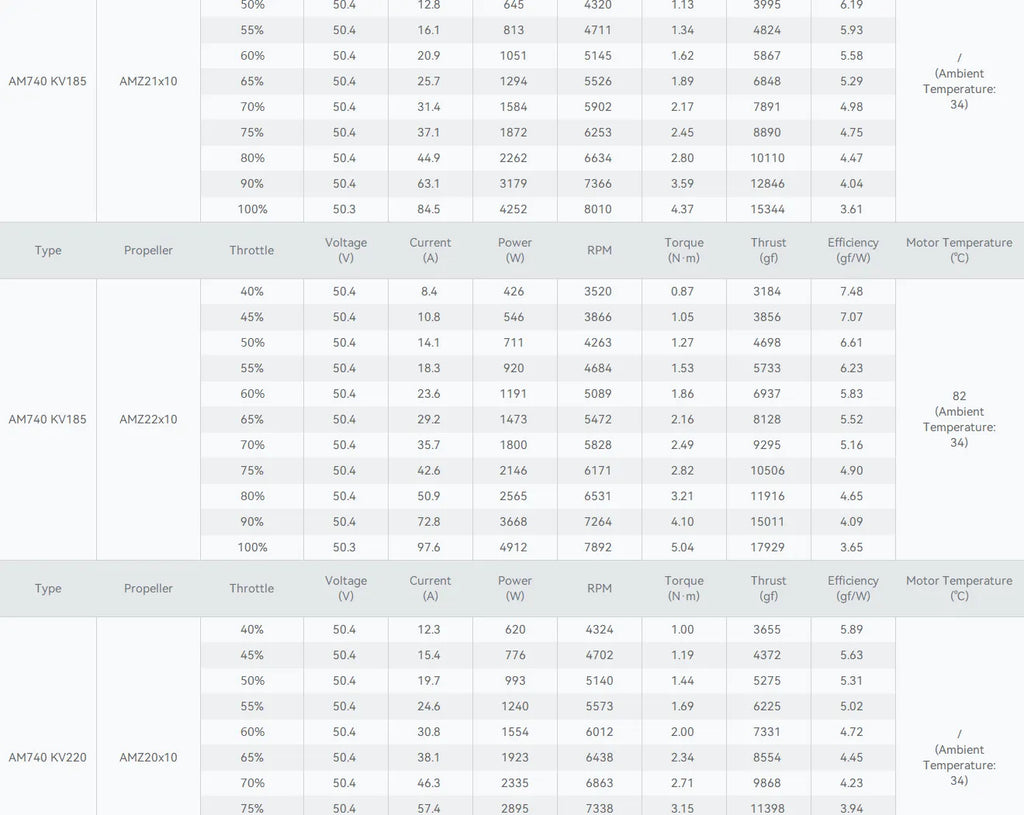The image size is (1024, 815).
Task: Click torque value 0.87
Action: point(682,291)
